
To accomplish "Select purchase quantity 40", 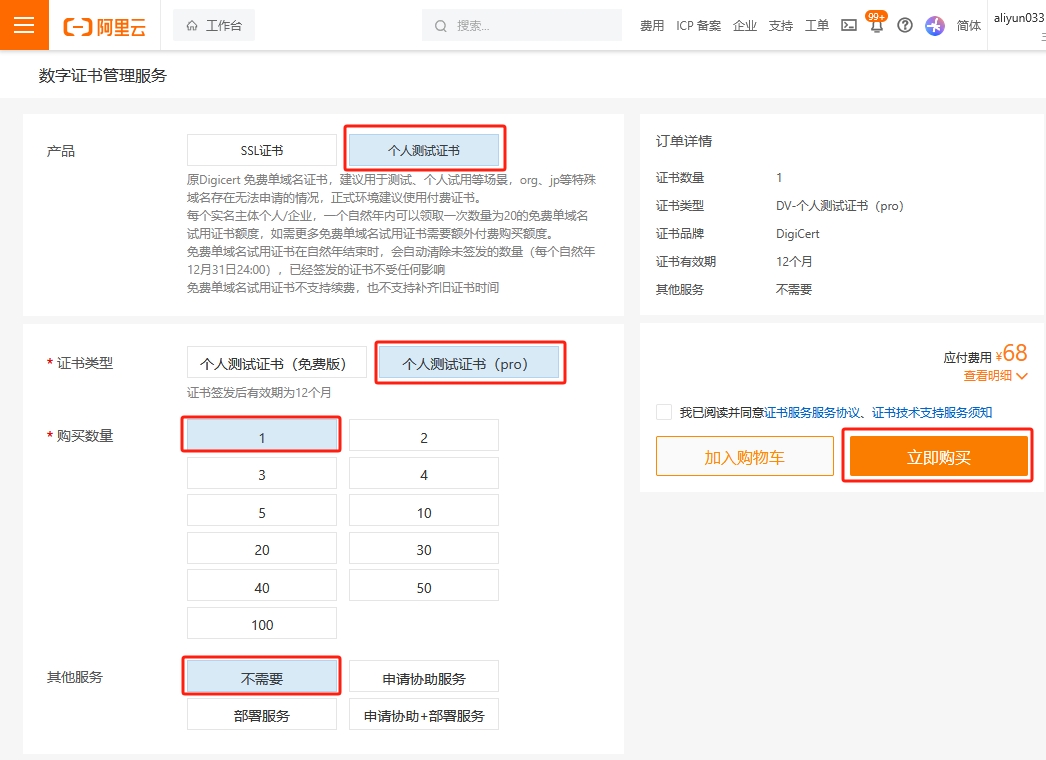I will (x=262, y=587).
